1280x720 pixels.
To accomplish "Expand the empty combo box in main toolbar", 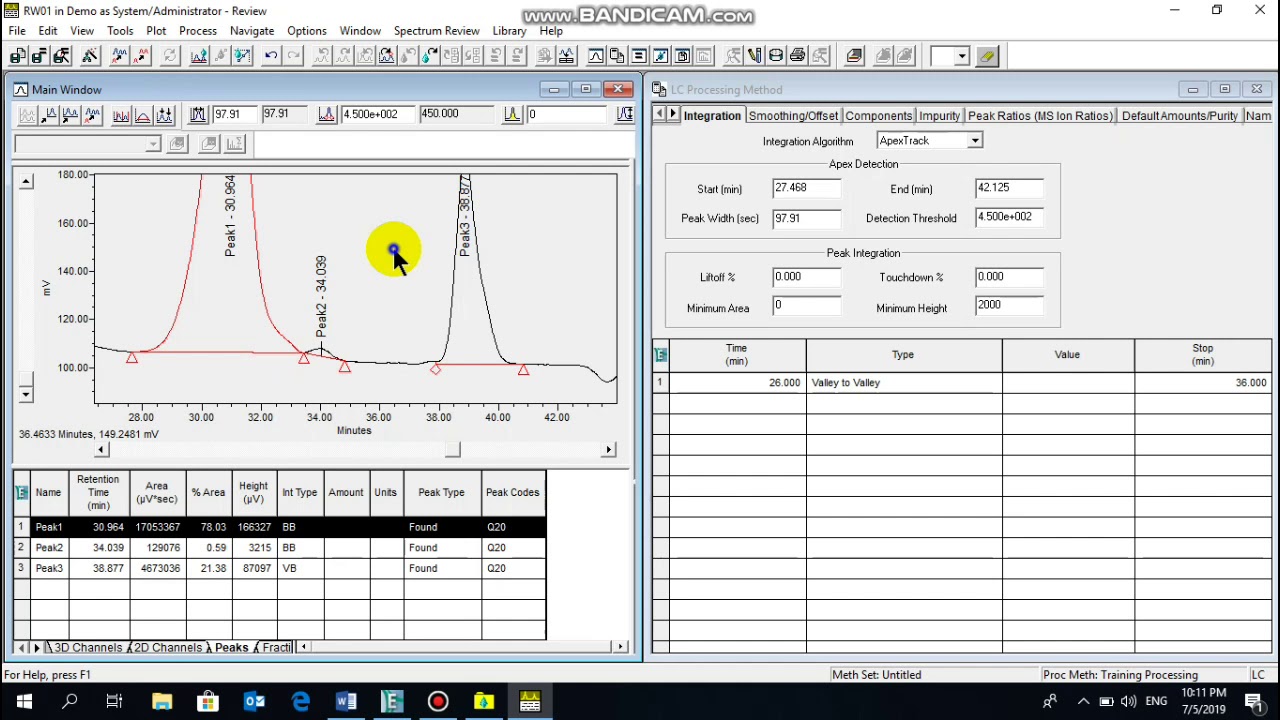I will (x=961, y=56).
